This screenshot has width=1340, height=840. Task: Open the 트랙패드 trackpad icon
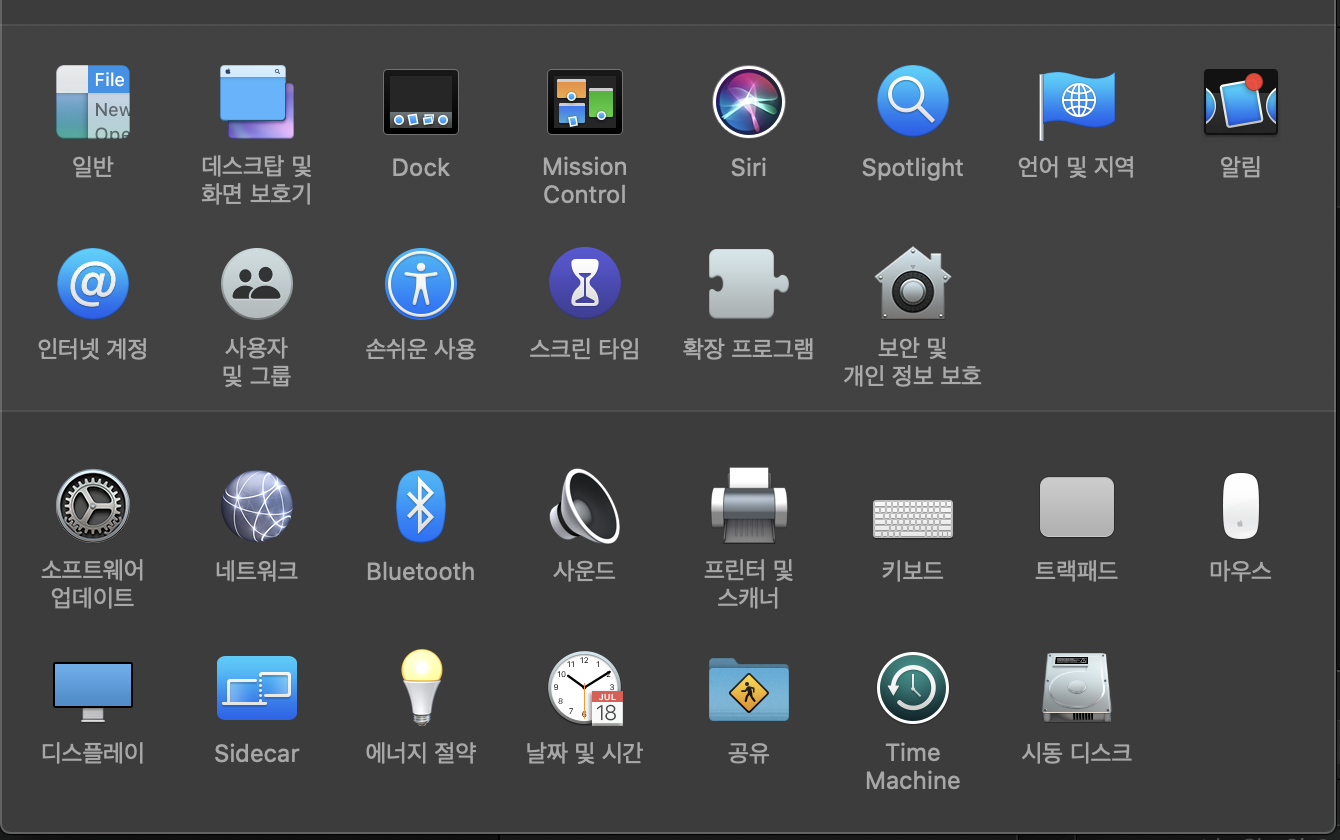1077,507
